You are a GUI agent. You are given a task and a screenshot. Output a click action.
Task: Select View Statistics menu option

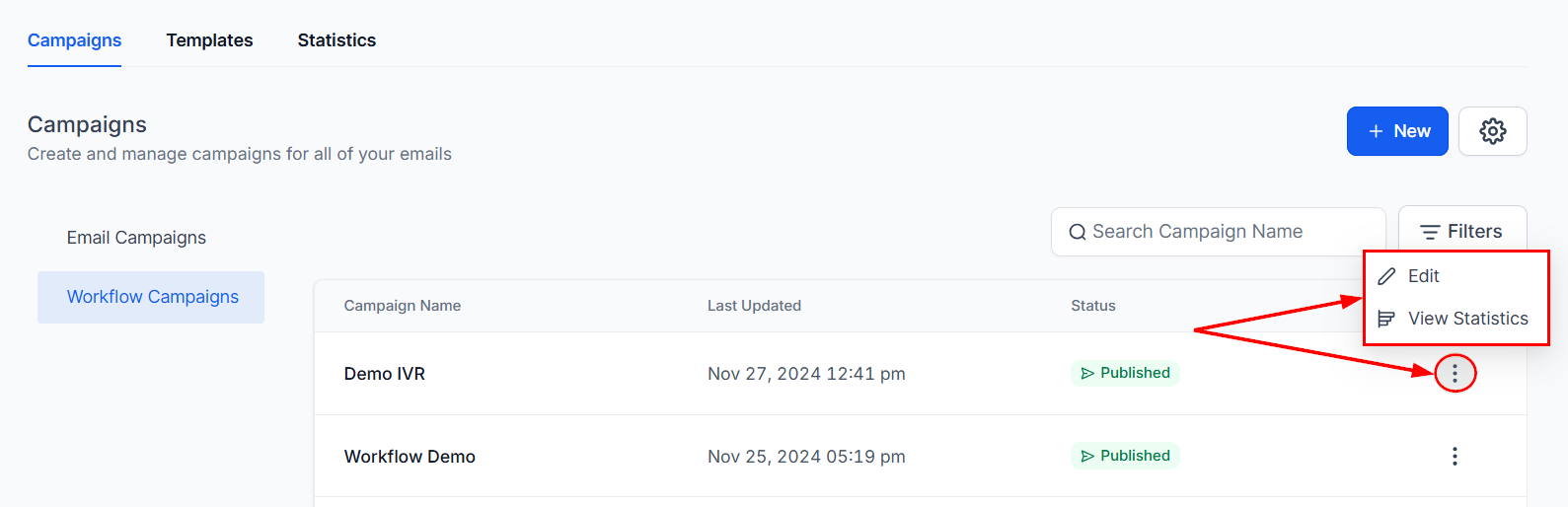point(1467,319)
